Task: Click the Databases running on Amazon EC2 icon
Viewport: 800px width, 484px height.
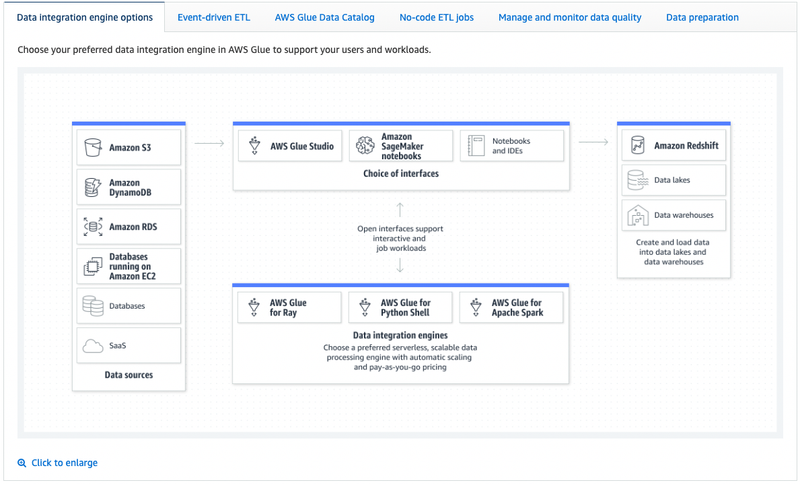Action: pyautogui.click(x=92, y=266)
